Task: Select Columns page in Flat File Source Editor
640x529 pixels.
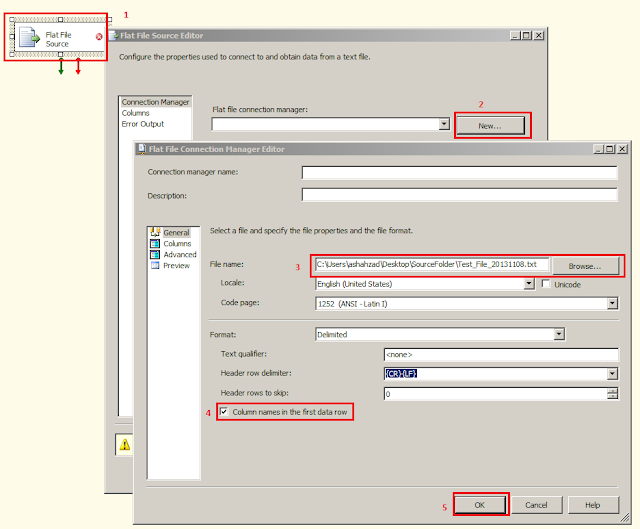Action: (x=136, y=113)
